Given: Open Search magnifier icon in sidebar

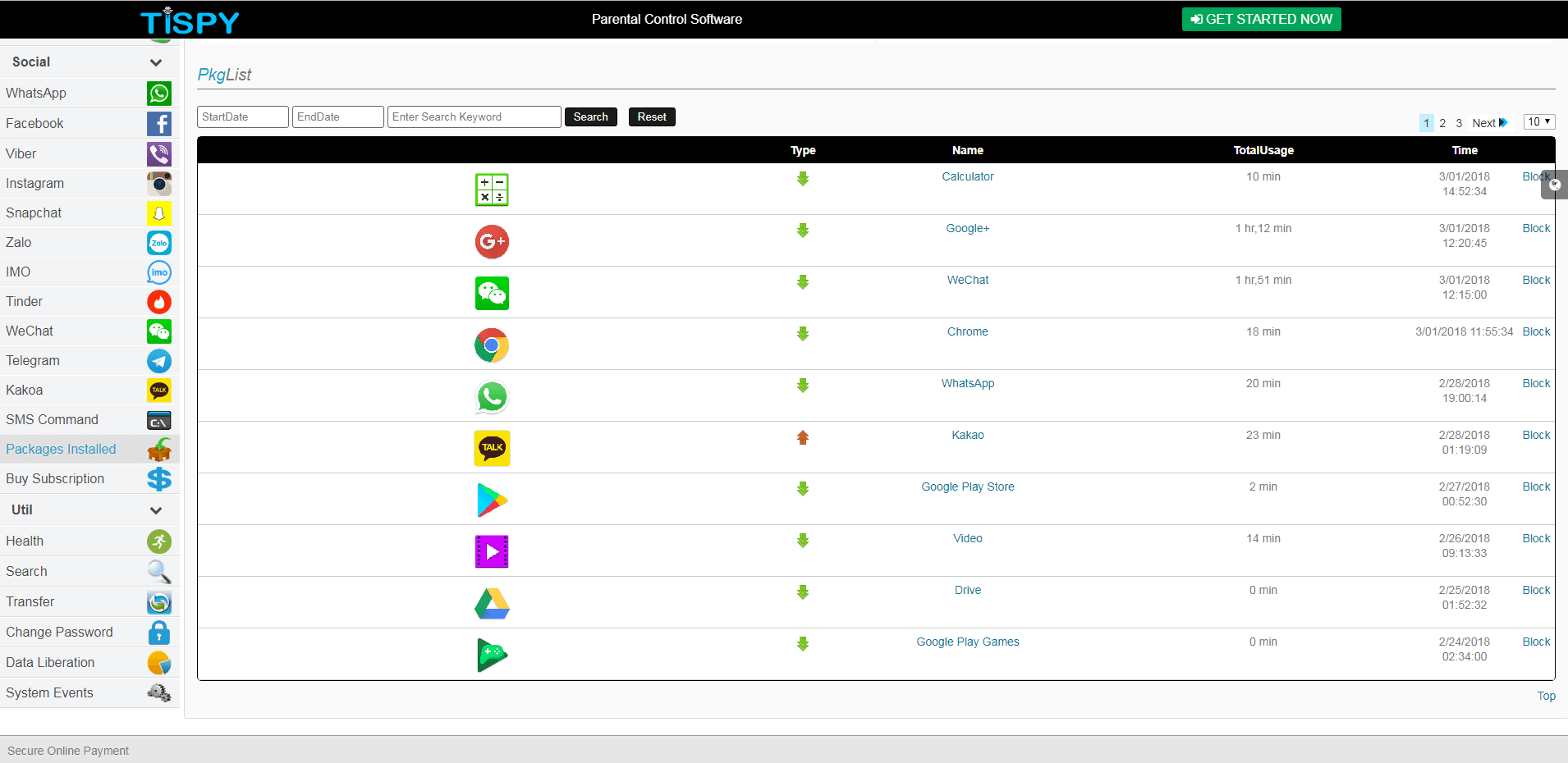Looking at the screenshot, I should pos(159,572).
